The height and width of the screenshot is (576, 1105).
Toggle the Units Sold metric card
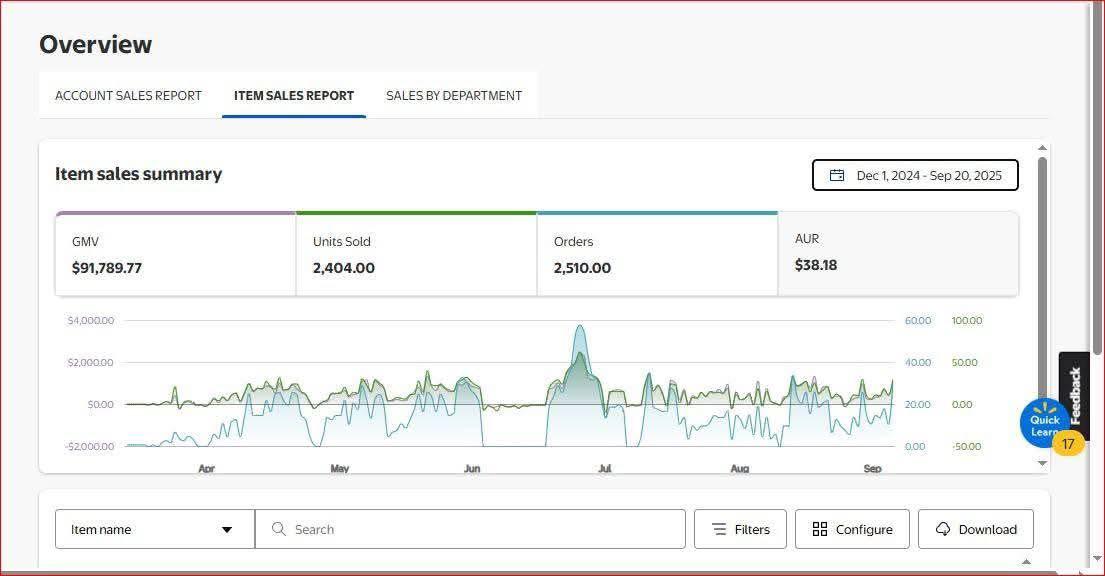(x=416, y=255)
